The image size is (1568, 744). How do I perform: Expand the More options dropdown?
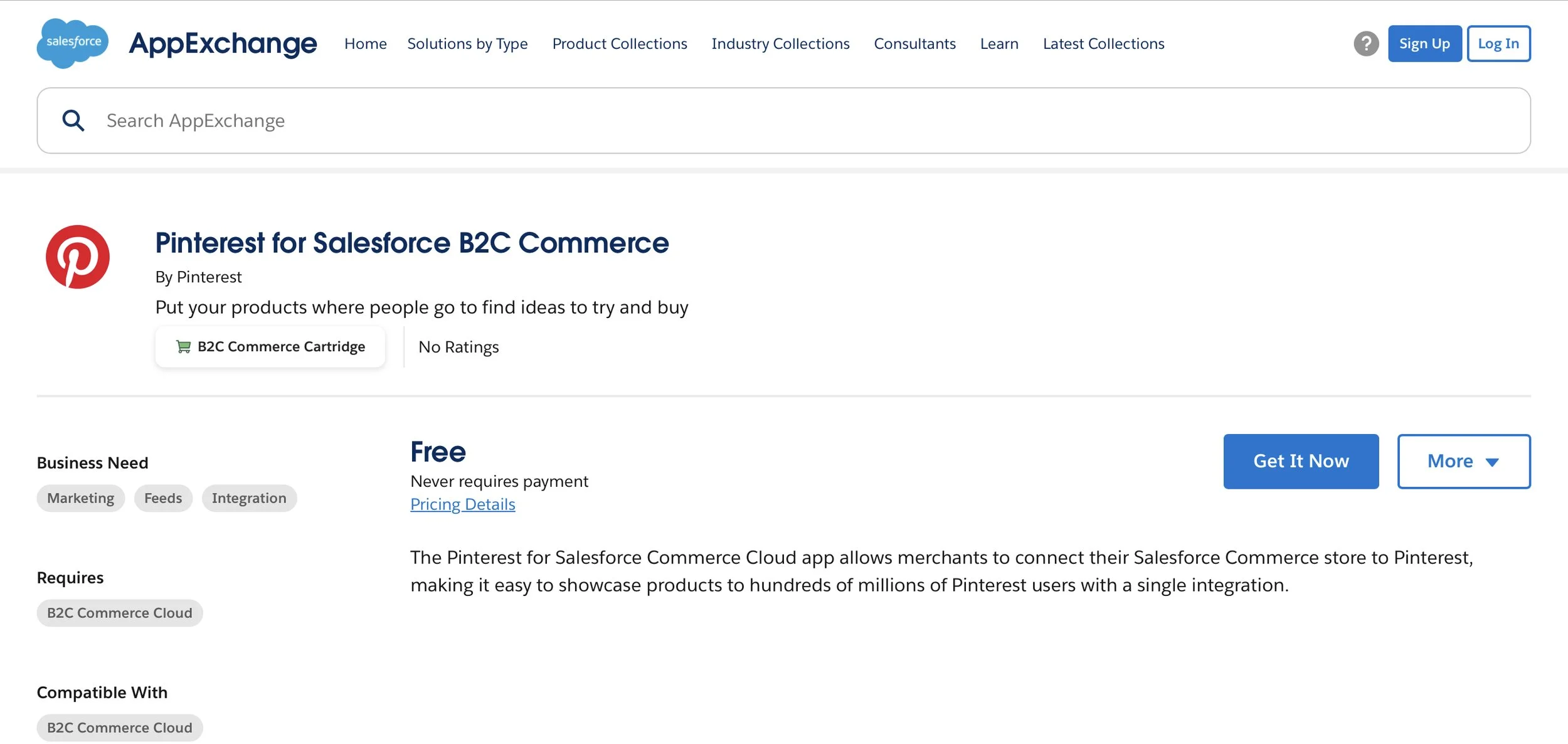tap(1464, 461)
